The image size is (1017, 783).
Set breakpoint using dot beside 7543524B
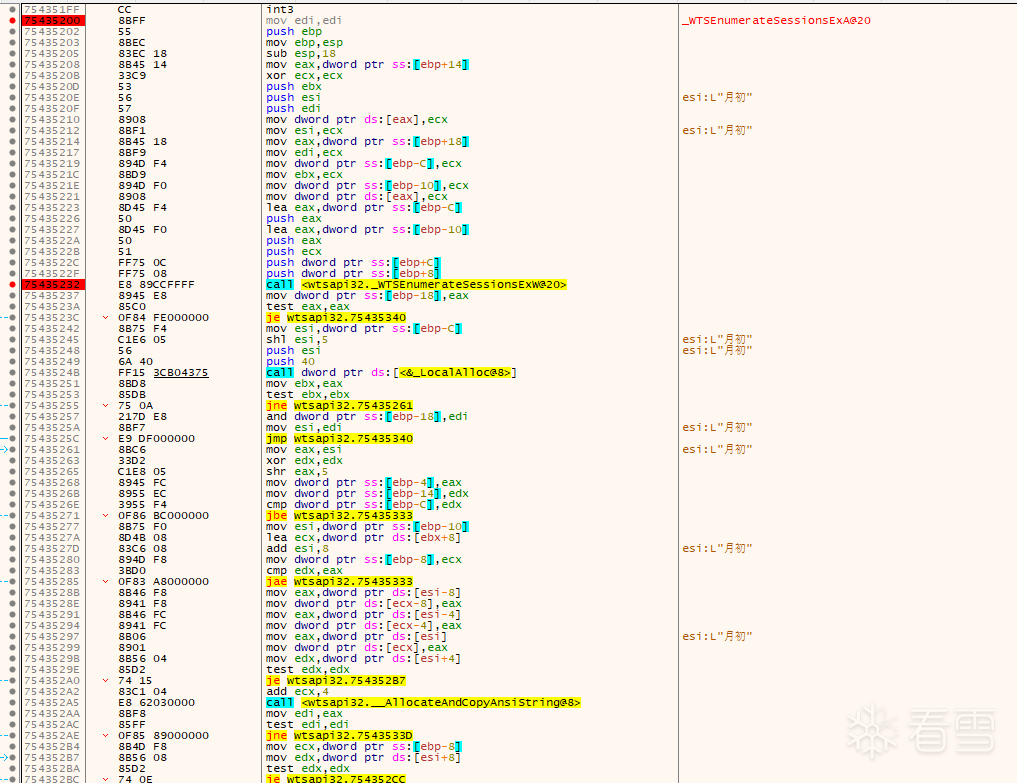(12, 373)
